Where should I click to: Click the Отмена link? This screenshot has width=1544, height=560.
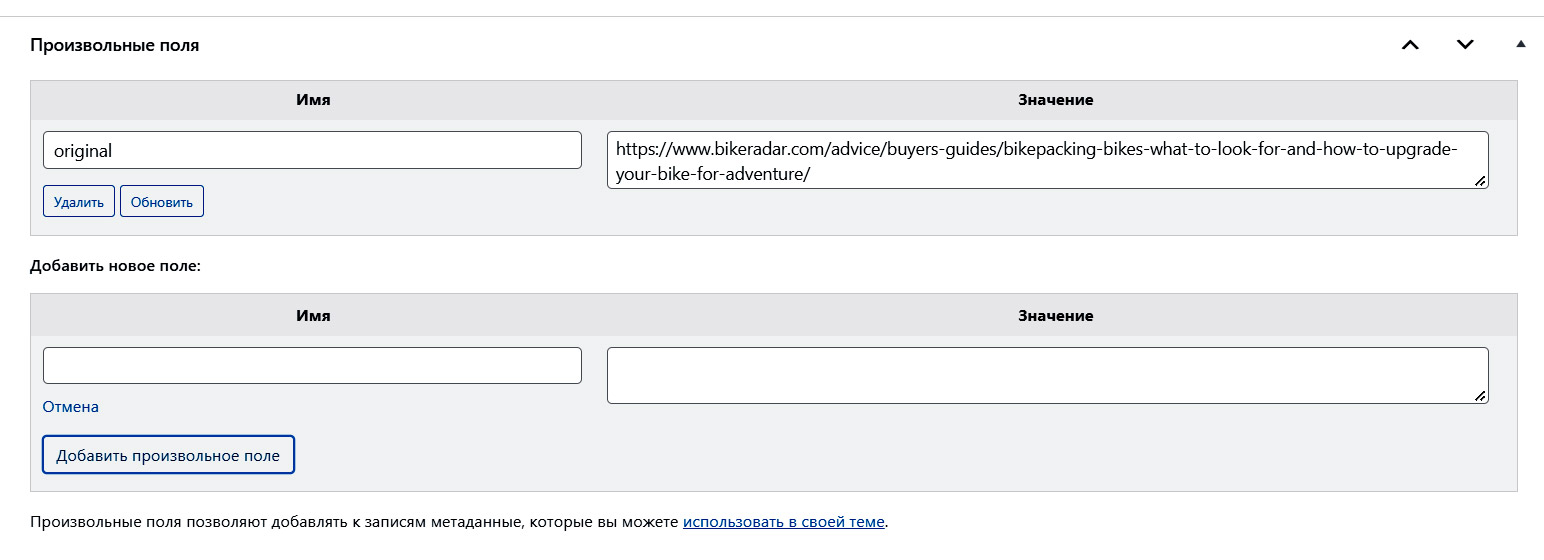71,407
